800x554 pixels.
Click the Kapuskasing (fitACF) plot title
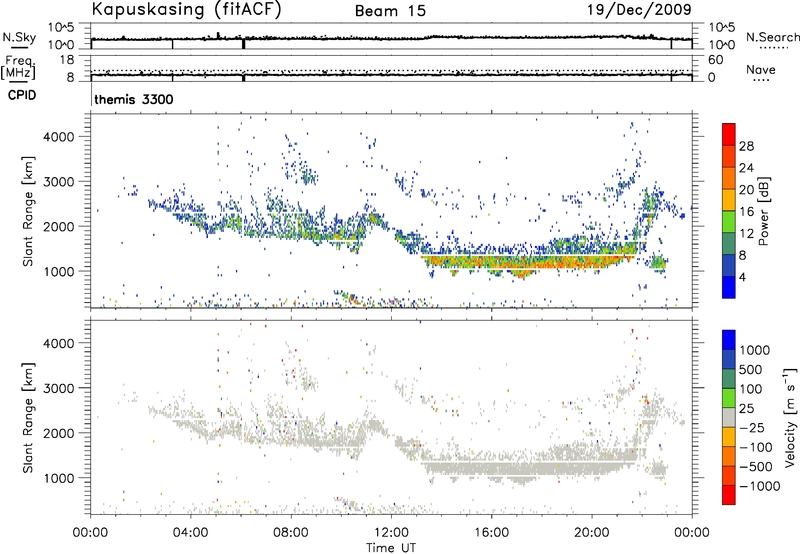coord(186,9)
